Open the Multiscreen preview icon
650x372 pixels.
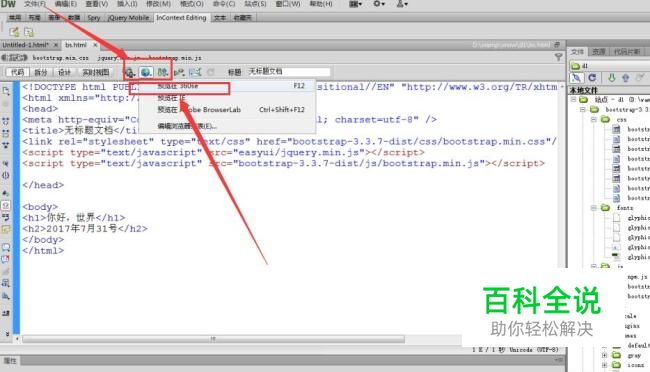130,73
